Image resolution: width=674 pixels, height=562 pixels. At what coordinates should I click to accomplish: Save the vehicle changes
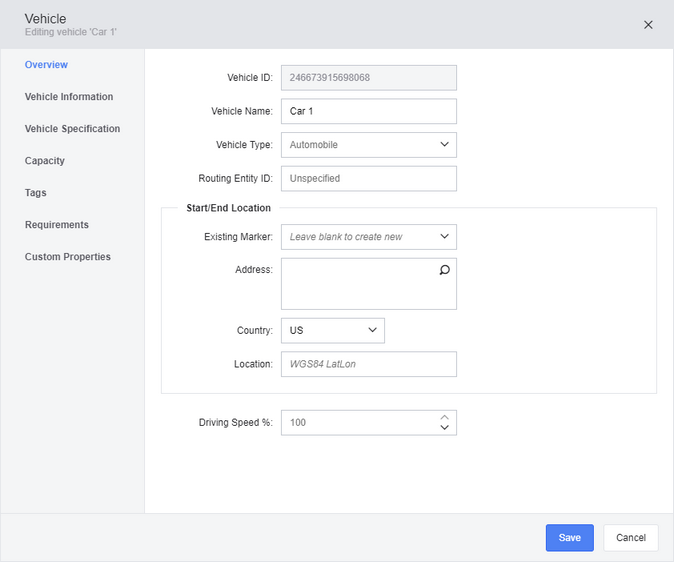click(570, 537)
